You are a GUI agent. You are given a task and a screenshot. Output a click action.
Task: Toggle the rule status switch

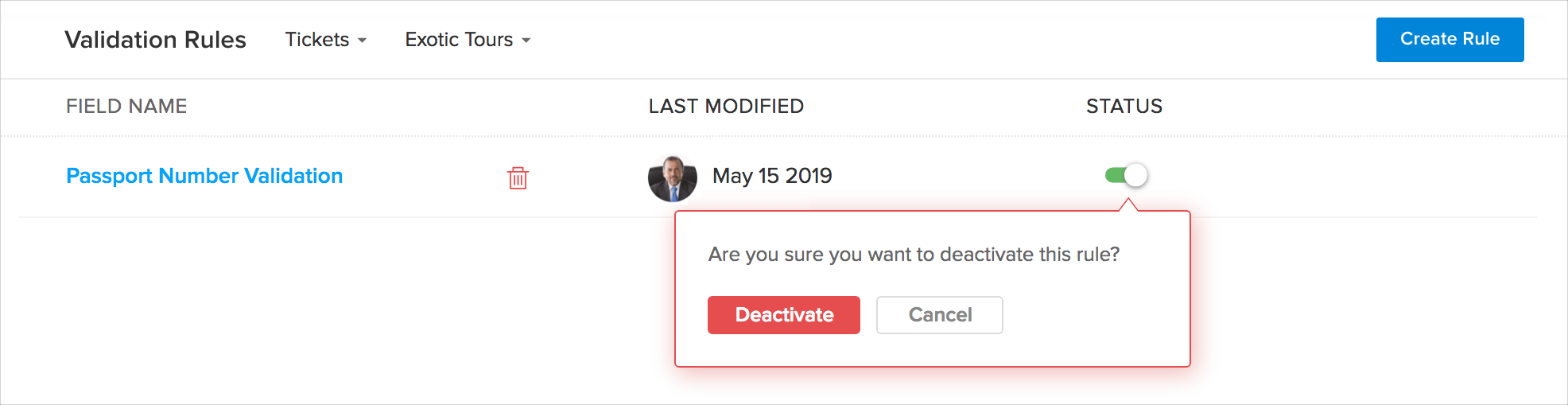tap(1126, 175)
